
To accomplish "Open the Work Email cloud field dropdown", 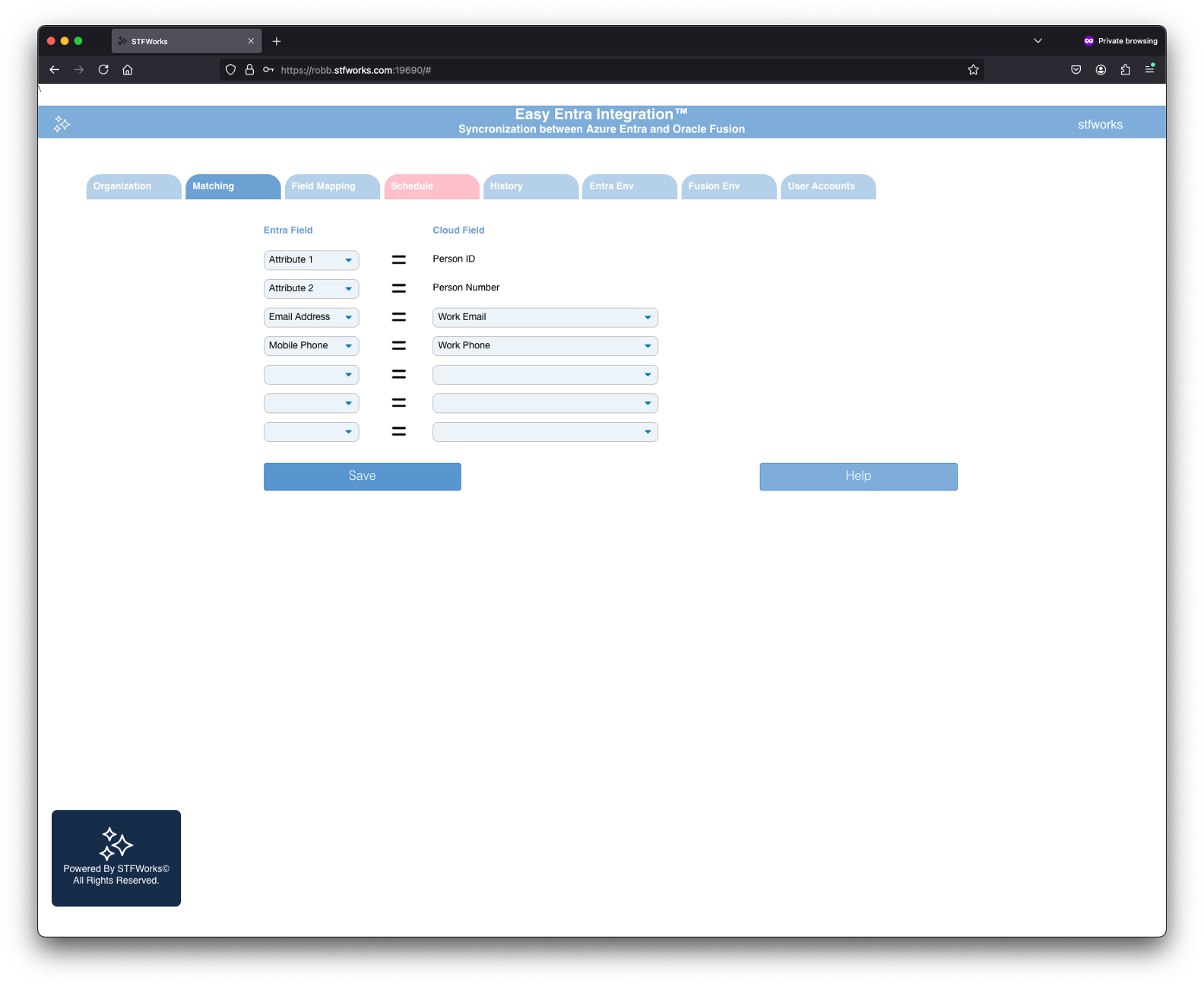I will (545, 317).
